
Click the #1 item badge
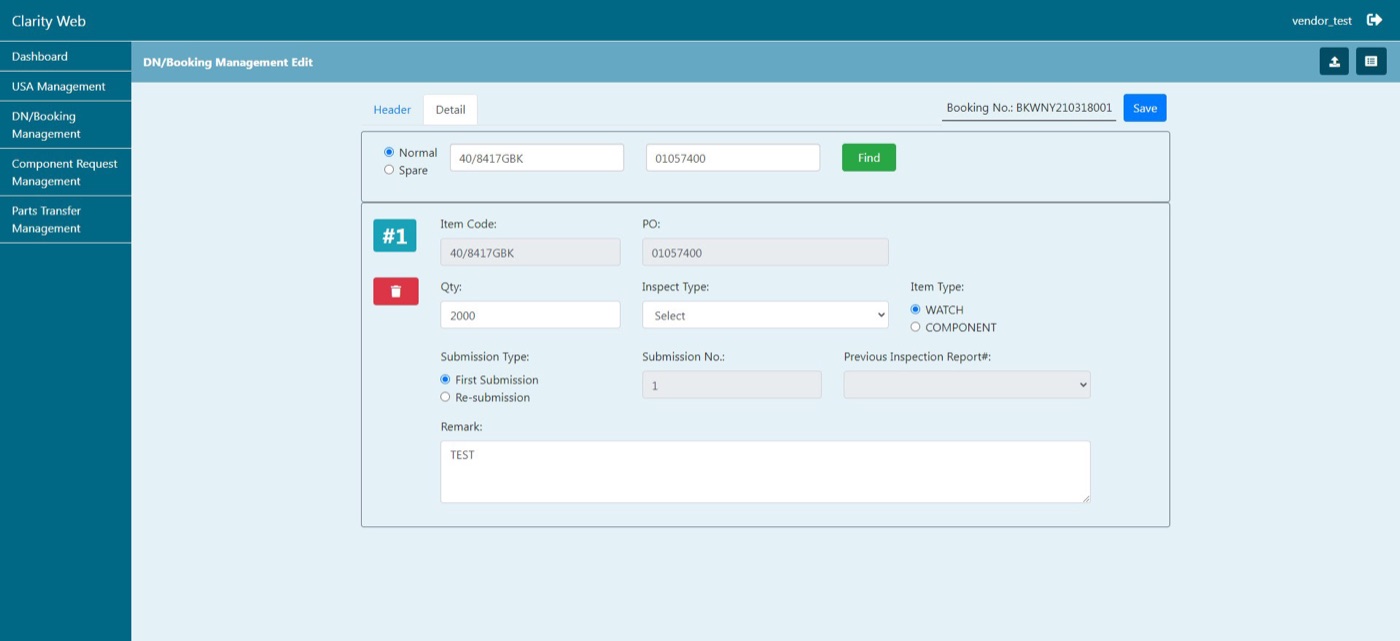tap(395, 236)
